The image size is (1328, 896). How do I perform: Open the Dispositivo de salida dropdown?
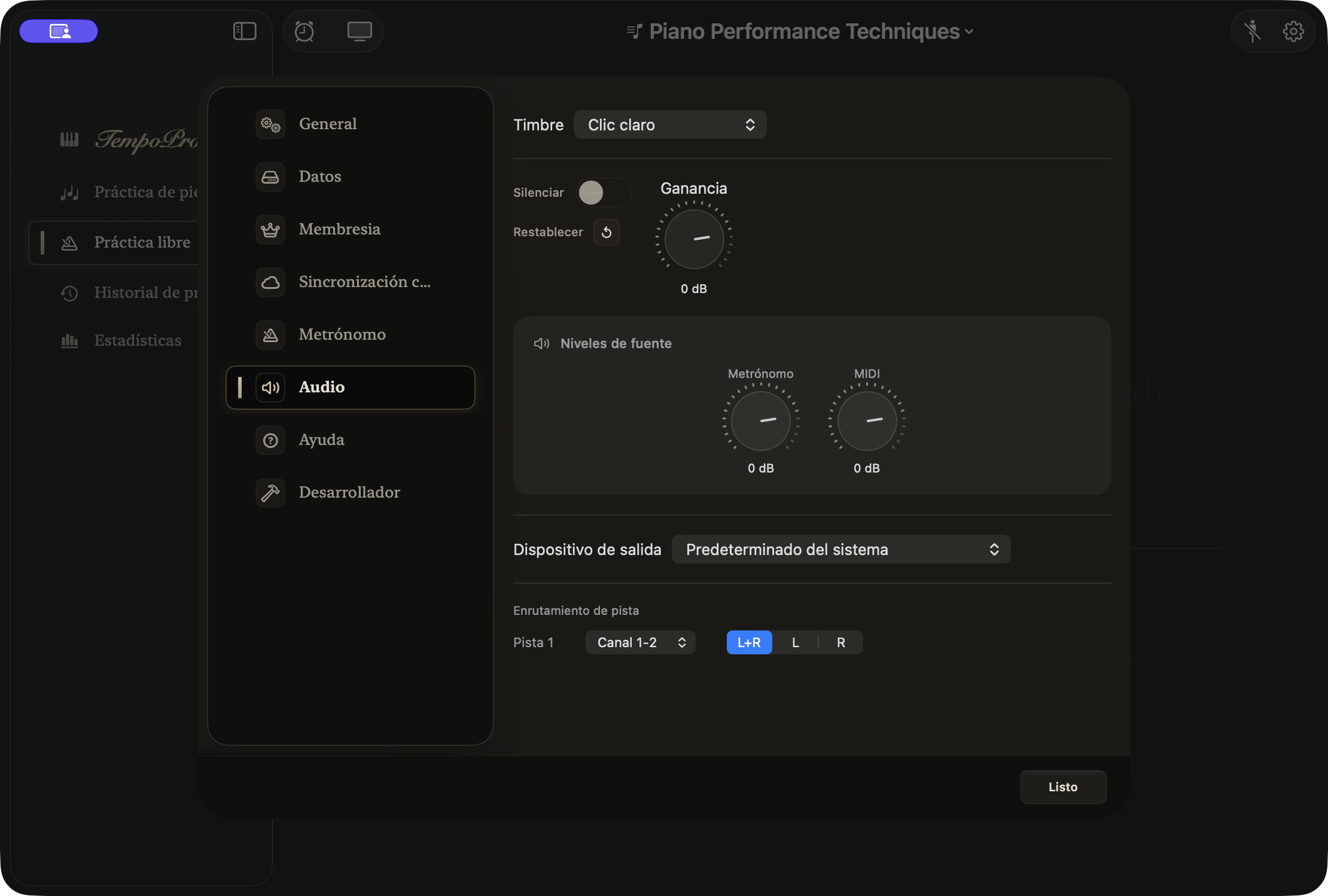coord(841,549)
